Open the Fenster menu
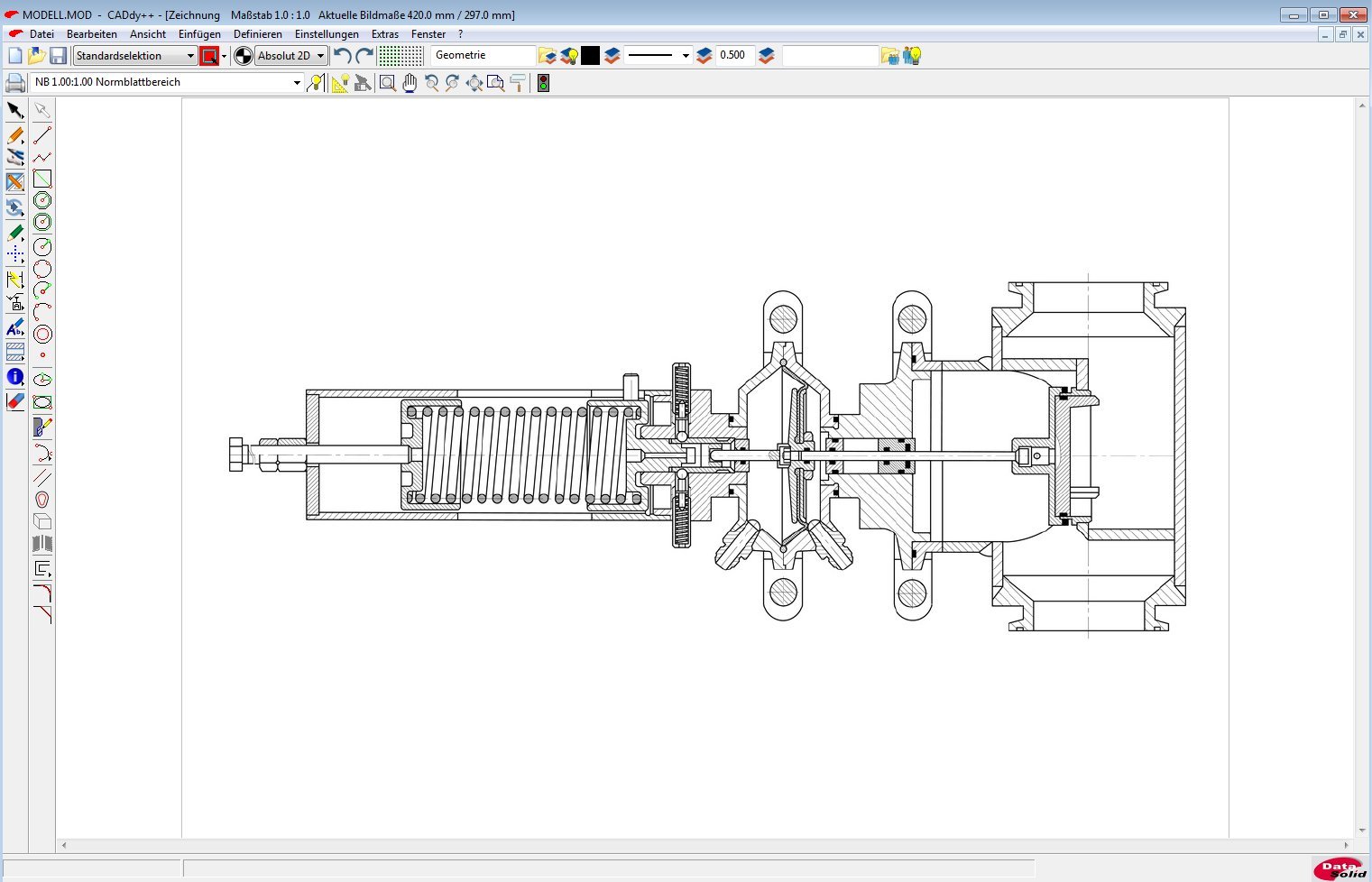Image resolution: width=1372 pixels, height=882 pixels. 428,34
